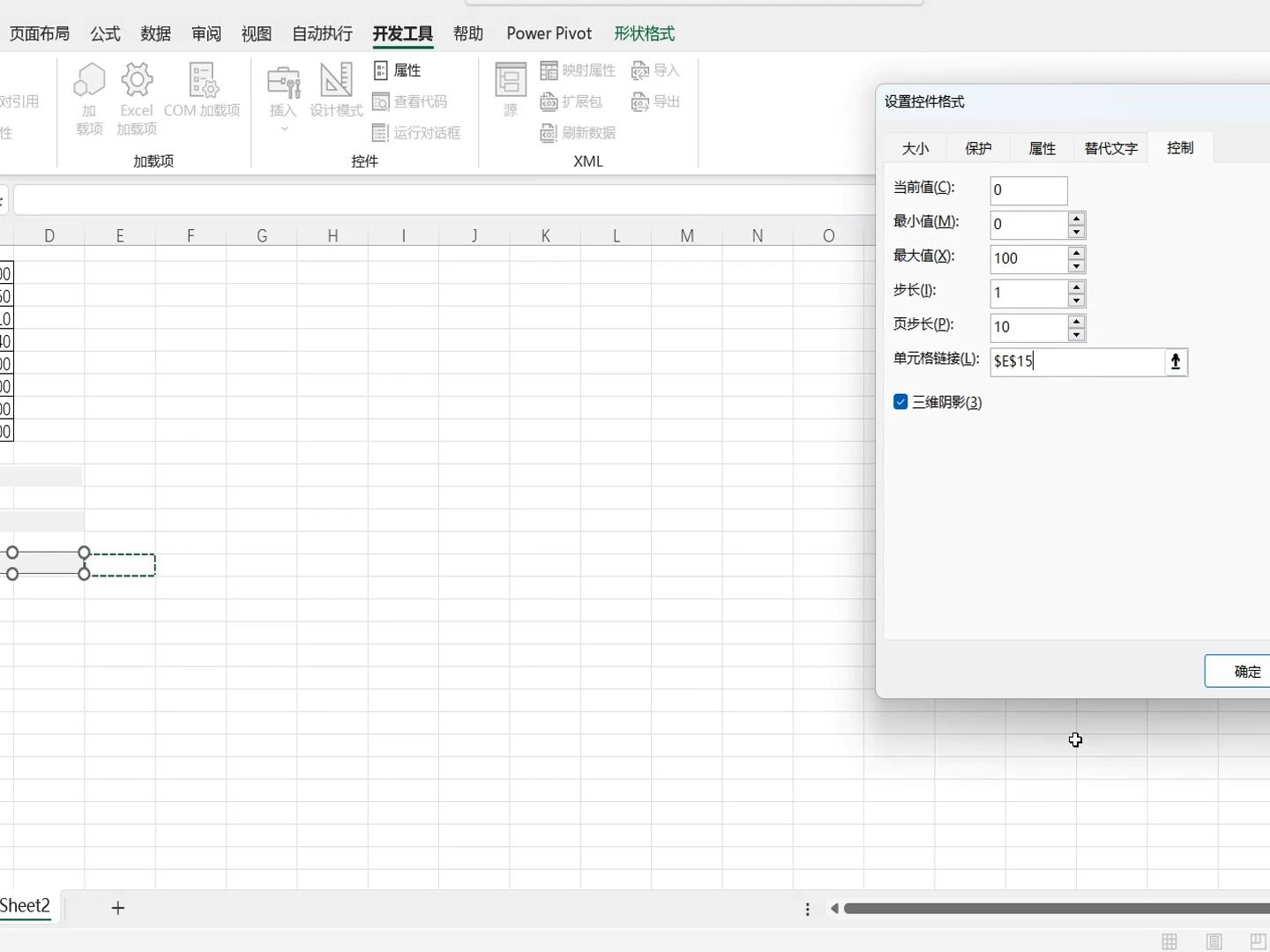Open the VBA editor via 查看代码
1270x952 pixels.
coord(410,101)
